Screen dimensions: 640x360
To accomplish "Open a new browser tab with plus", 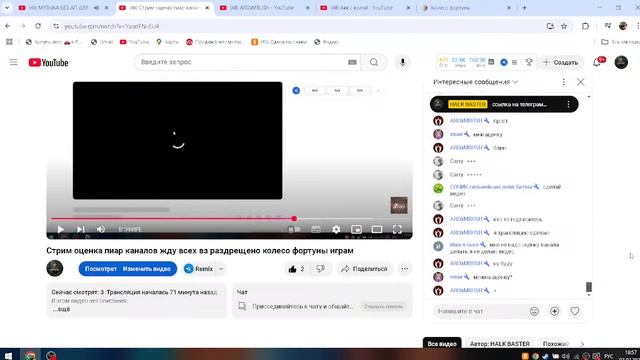I will [x=524, y=8].
